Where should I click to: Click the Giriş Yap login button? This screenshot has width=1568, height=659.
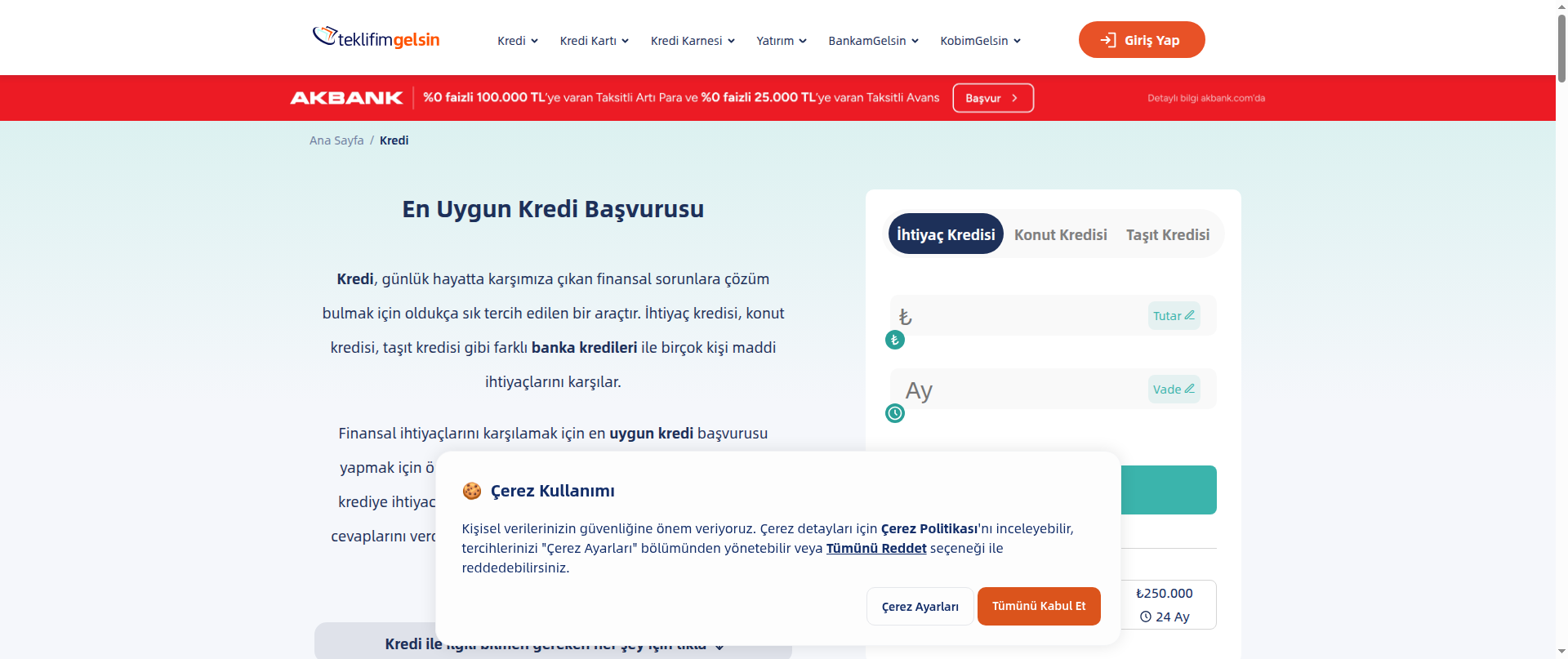pos(1142,40)
